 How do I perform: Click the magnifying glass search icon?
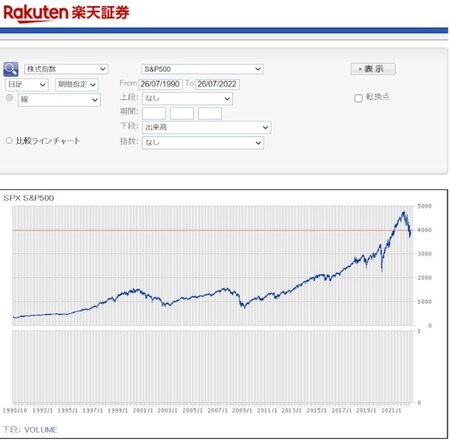point(11,69)
